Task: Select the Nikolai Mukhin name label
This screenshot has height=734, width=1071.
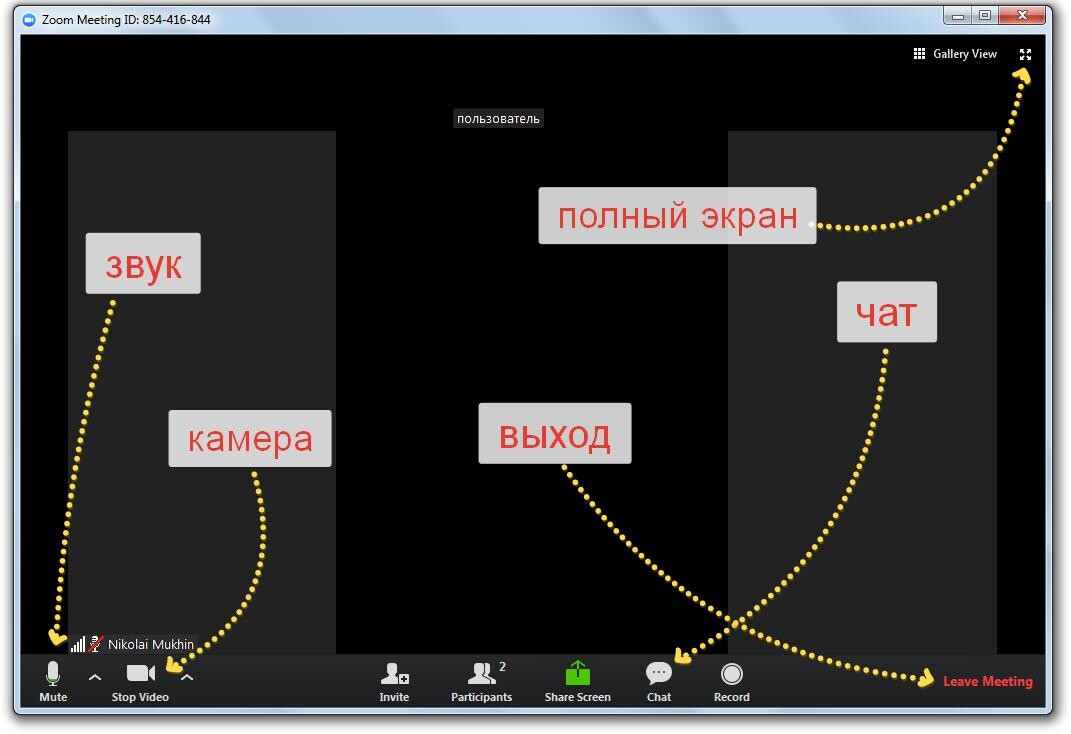Action: 151,645
